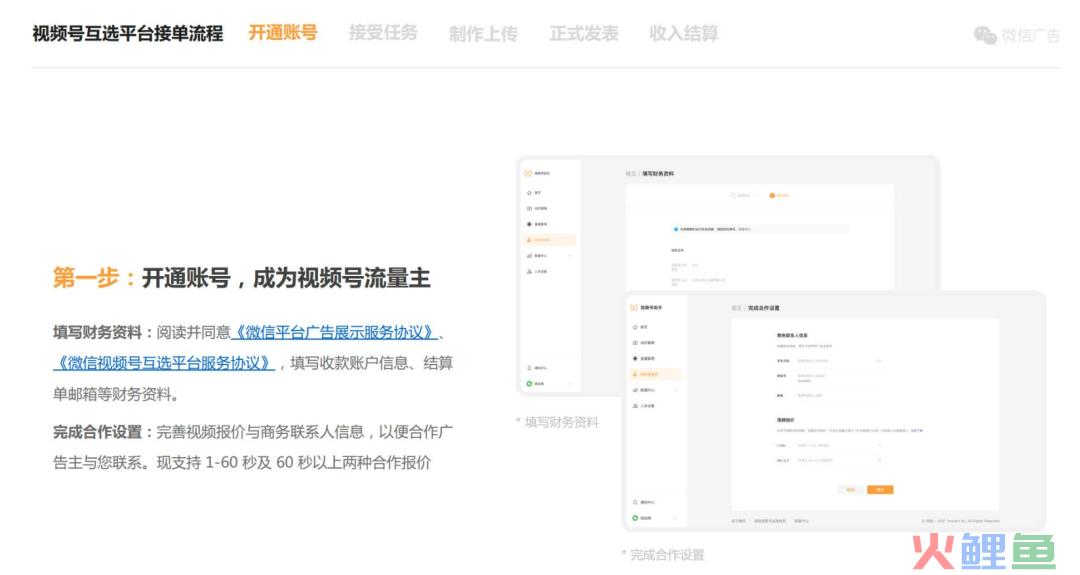The width and height of the screenshot is (1080, 575).
Task: Click 视频号助手 logo in 完成合作设置 screenshot
Action: tap(647, 308)
